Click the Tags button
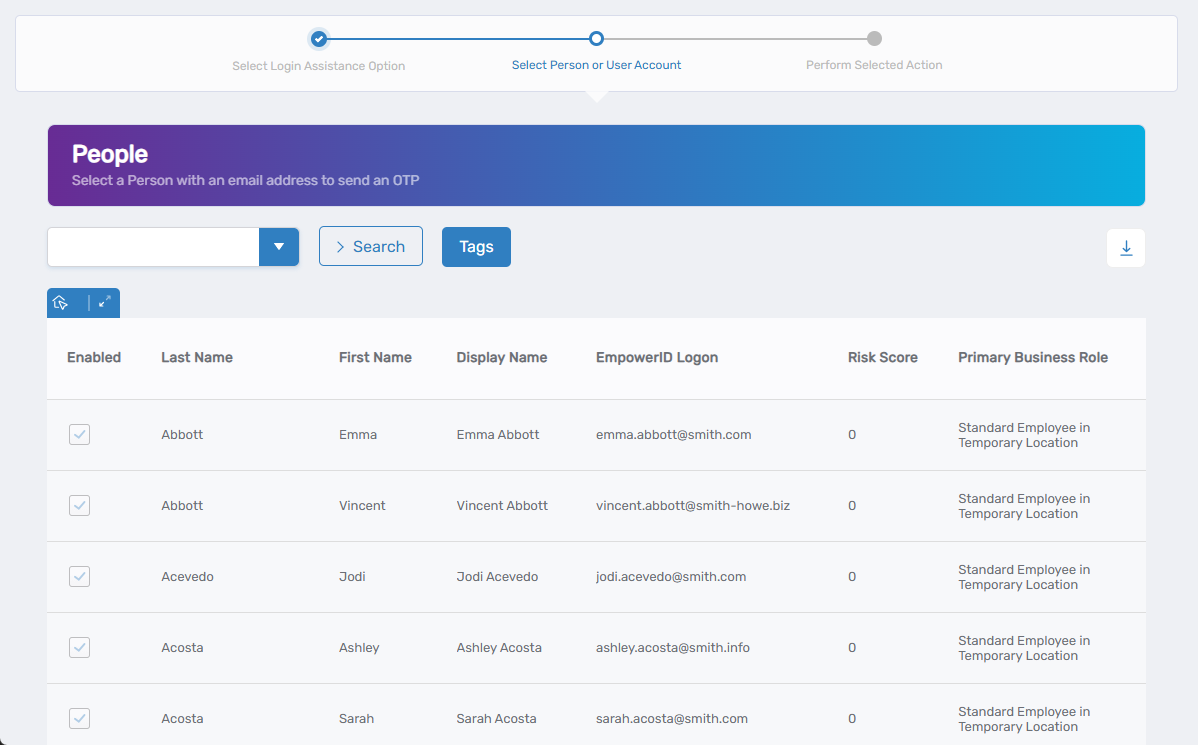 click(476, 247)
